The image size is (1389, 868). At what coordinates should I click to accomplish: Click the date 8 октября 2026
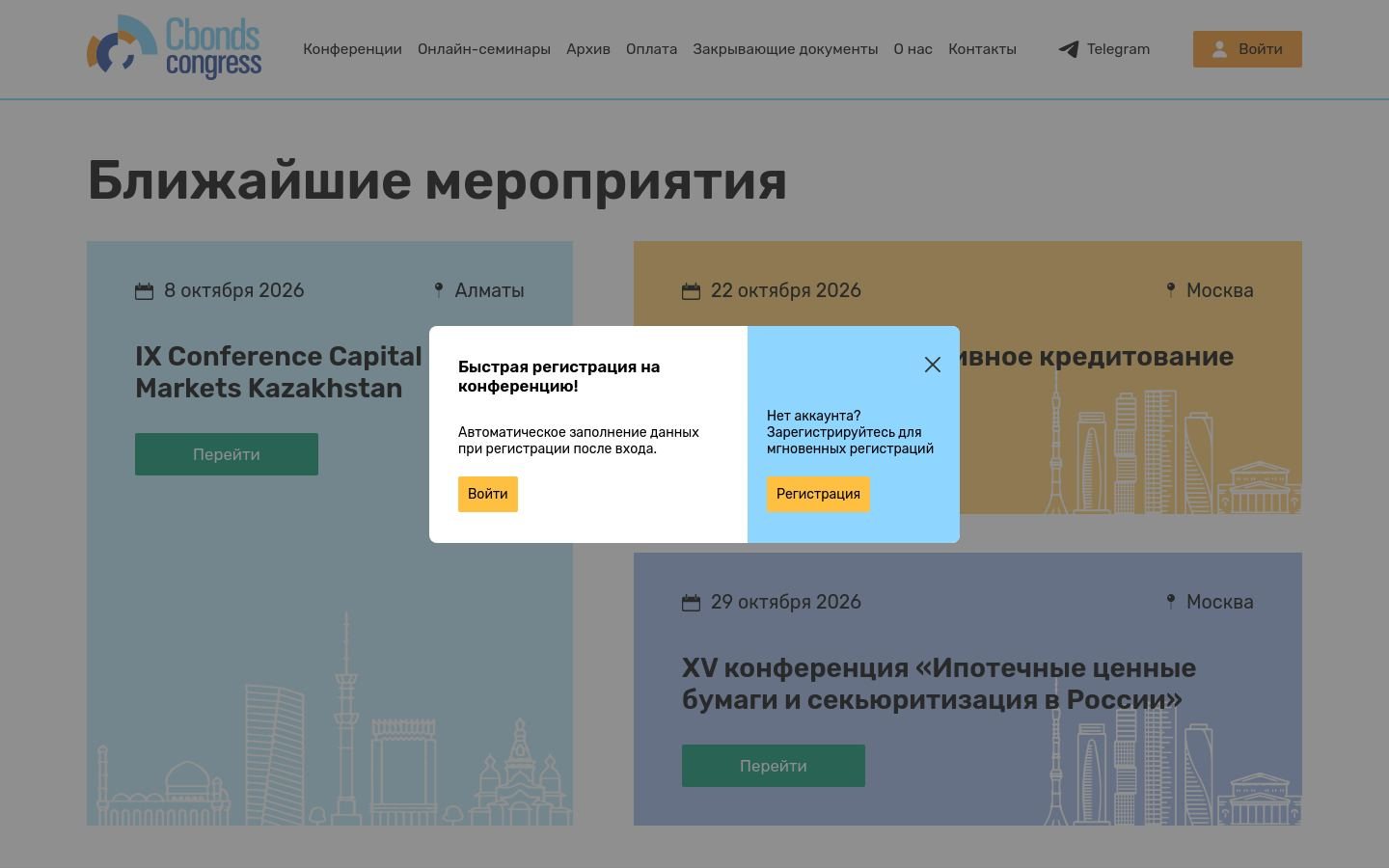pos(234,290)
